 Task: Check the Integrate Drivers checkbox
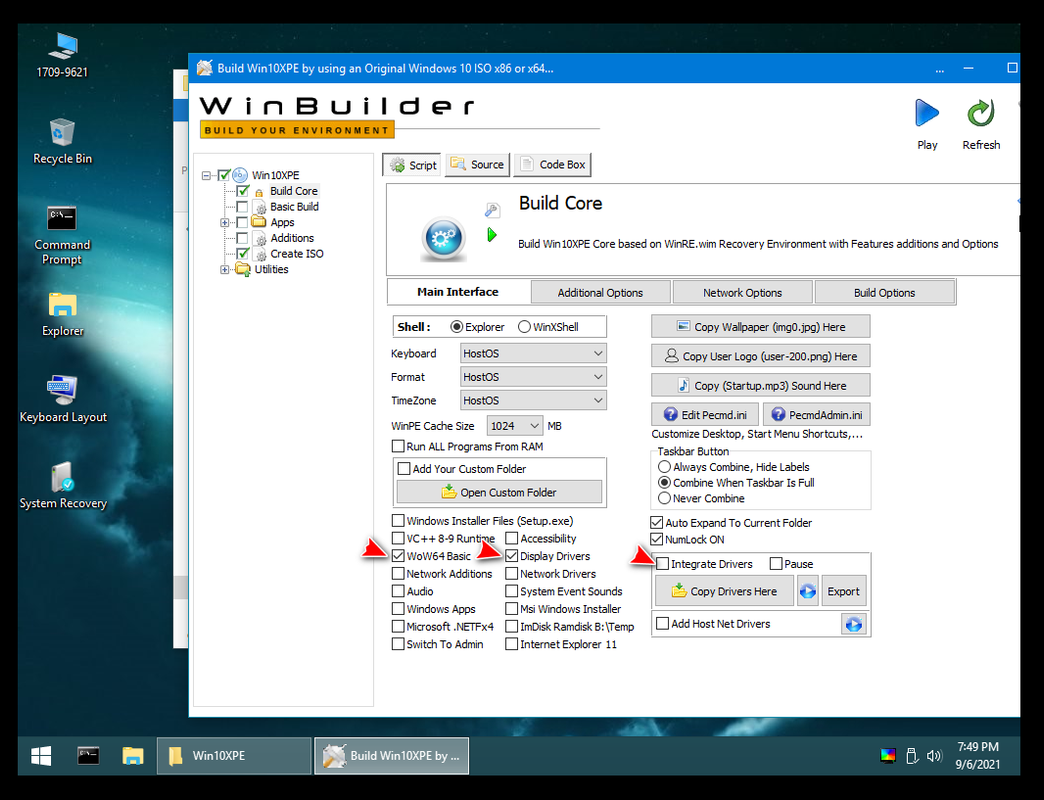click(662, 564)
